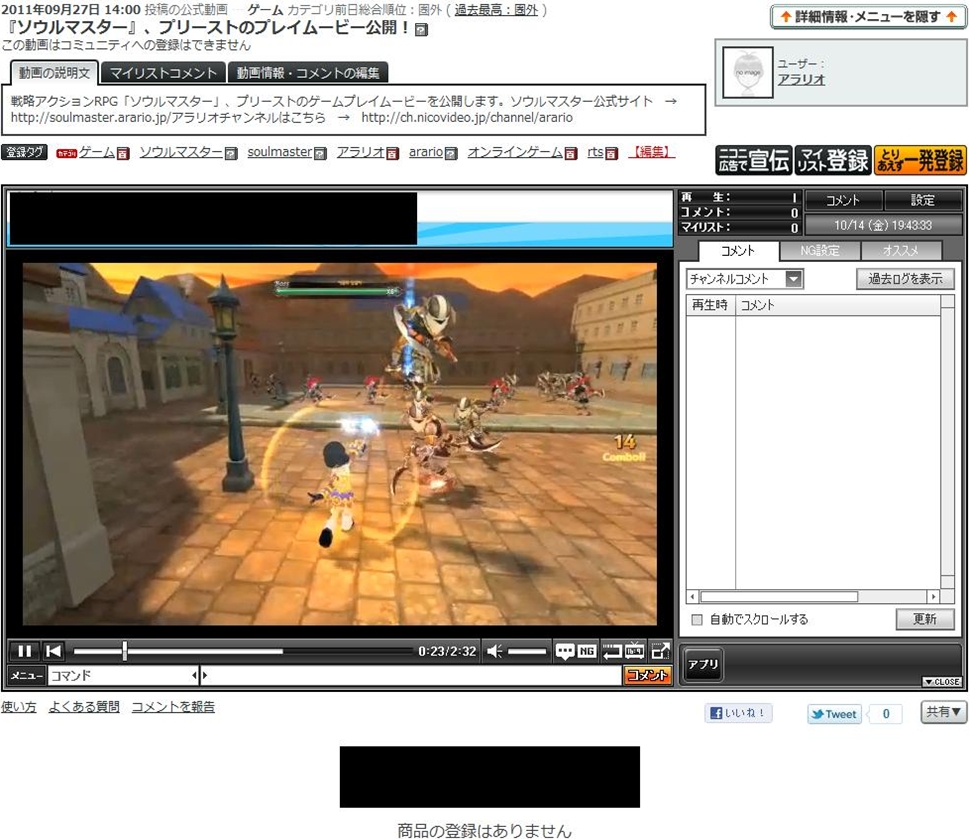Open the ゲーム tag link
The width and height of the screenshot is (970, 840).
(x=97, y=152)
